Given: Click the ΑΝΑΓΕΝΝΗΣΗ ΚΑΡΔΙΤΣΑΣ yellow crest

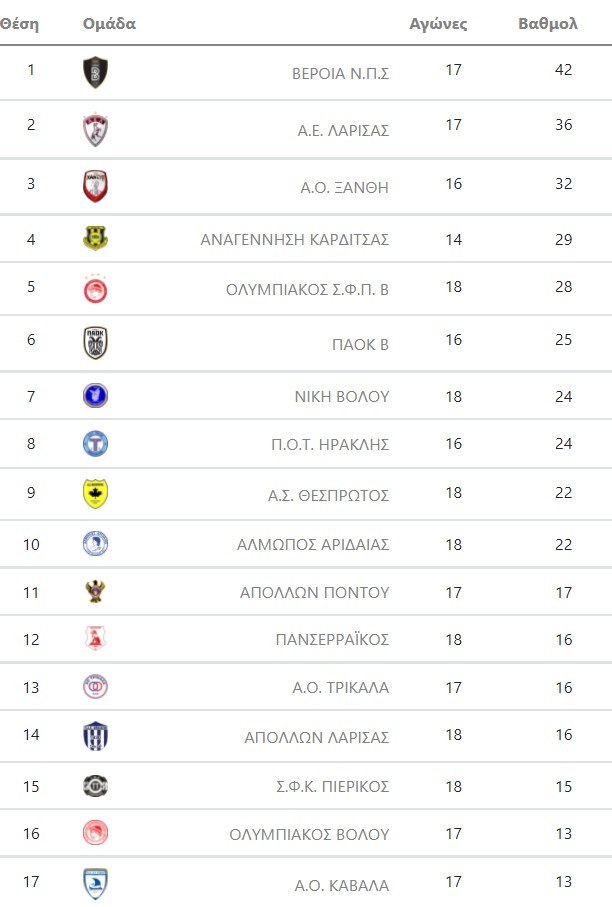Looking at the screenshot, I should pos(95,239).
